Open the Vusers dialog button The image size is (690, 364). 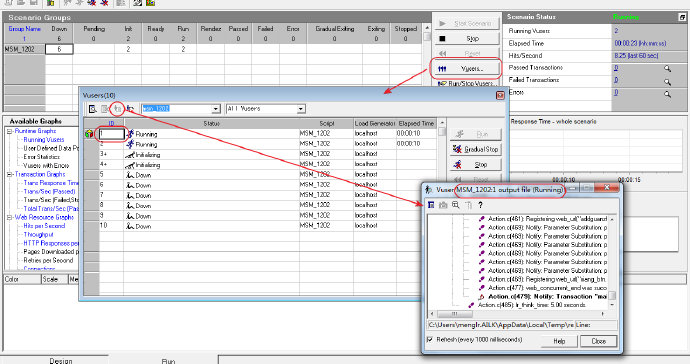point(466,69)
